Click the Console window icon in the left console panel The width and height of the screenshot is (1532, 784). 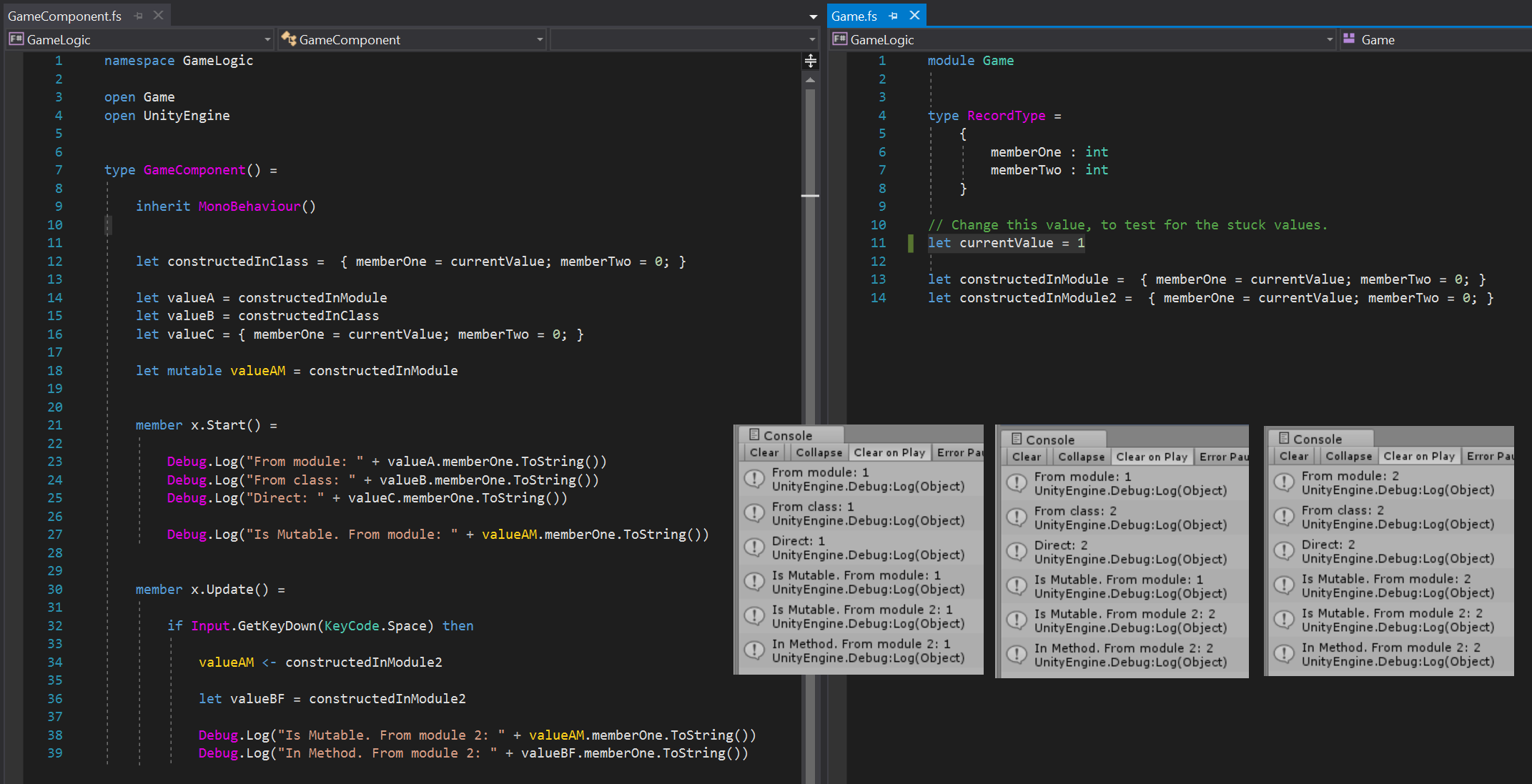tap(754, 435)
